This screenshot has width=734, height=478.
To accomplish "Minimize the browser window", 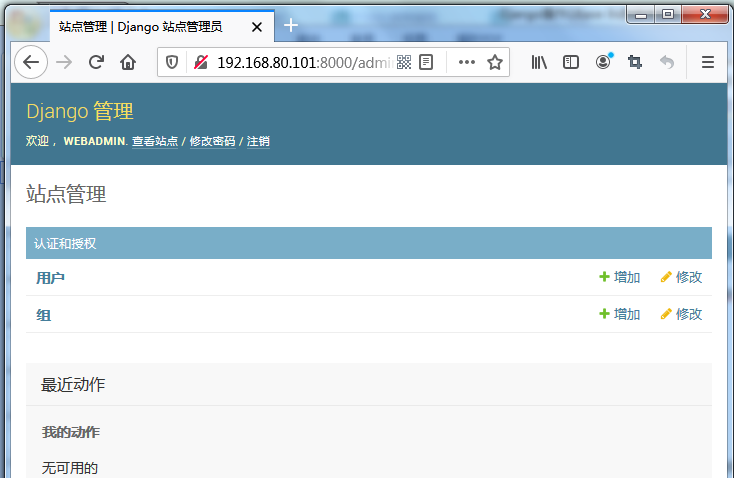I will point(641,15).
